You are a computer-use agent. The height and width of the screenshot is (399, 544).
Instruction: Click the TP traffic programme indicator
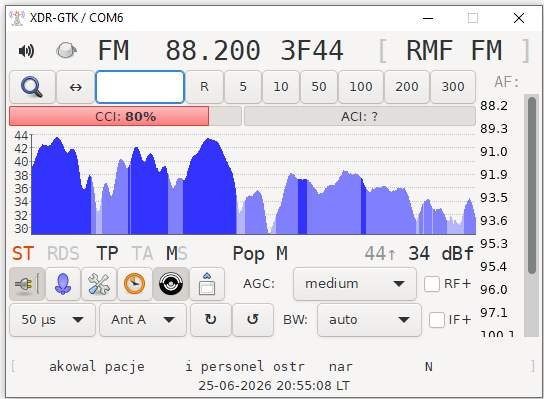107,253
